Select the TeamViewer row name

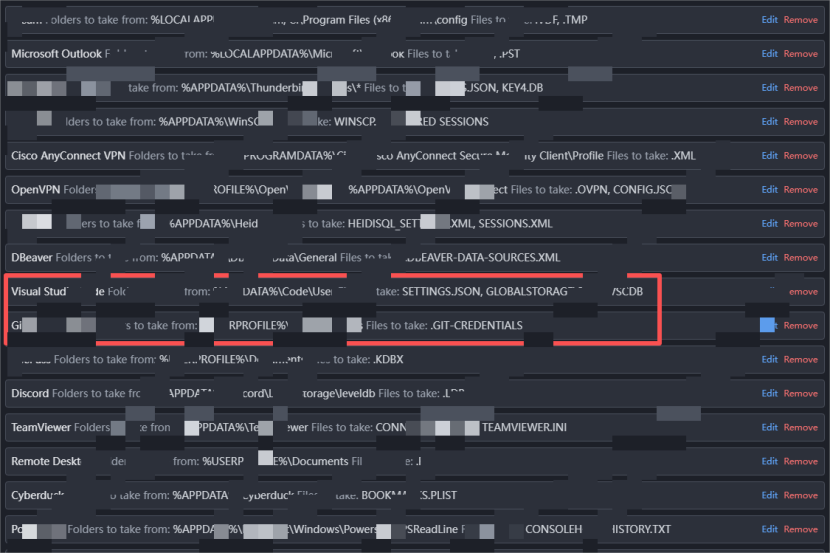pos(39,427)
